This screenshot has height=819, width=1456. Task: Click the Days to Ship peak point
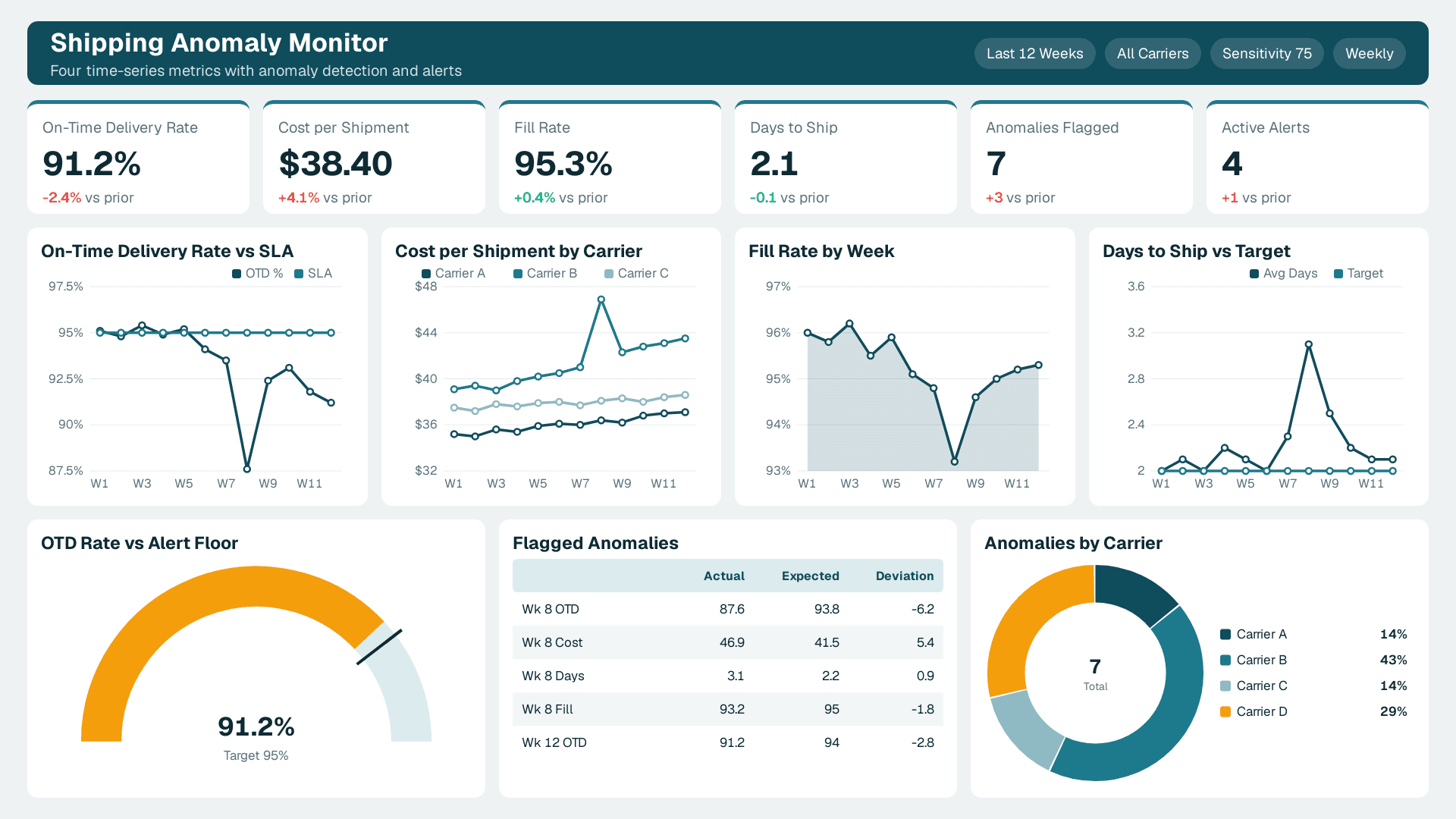tap(1309, 344)
